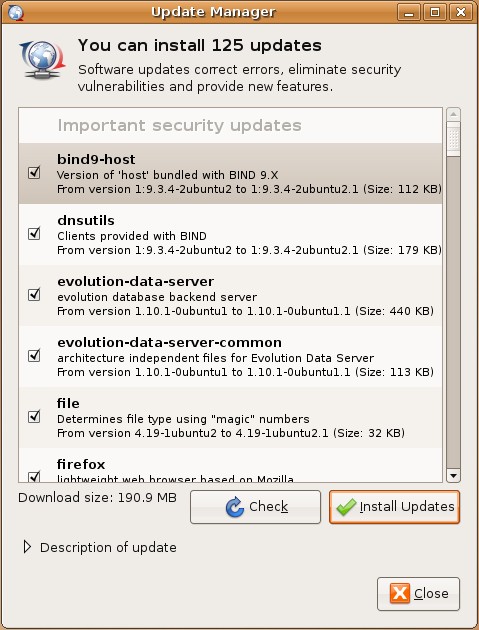The height and width of the screenshot is (630, 479).
Task: Click the Install Updates button
Action: click(394, 507)
